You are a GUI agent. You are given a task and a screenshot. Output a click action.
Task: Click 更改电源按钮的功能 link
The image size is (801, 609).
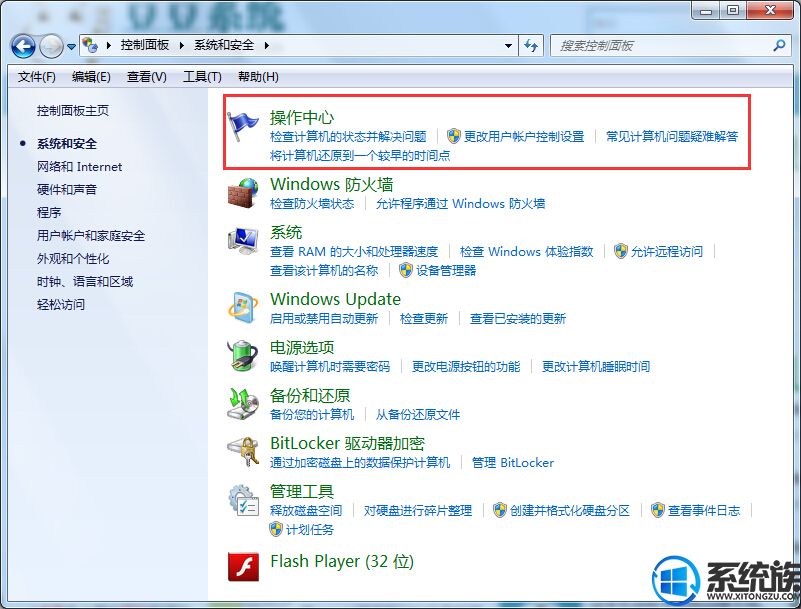pyautogui.click(x=466, y=366)
